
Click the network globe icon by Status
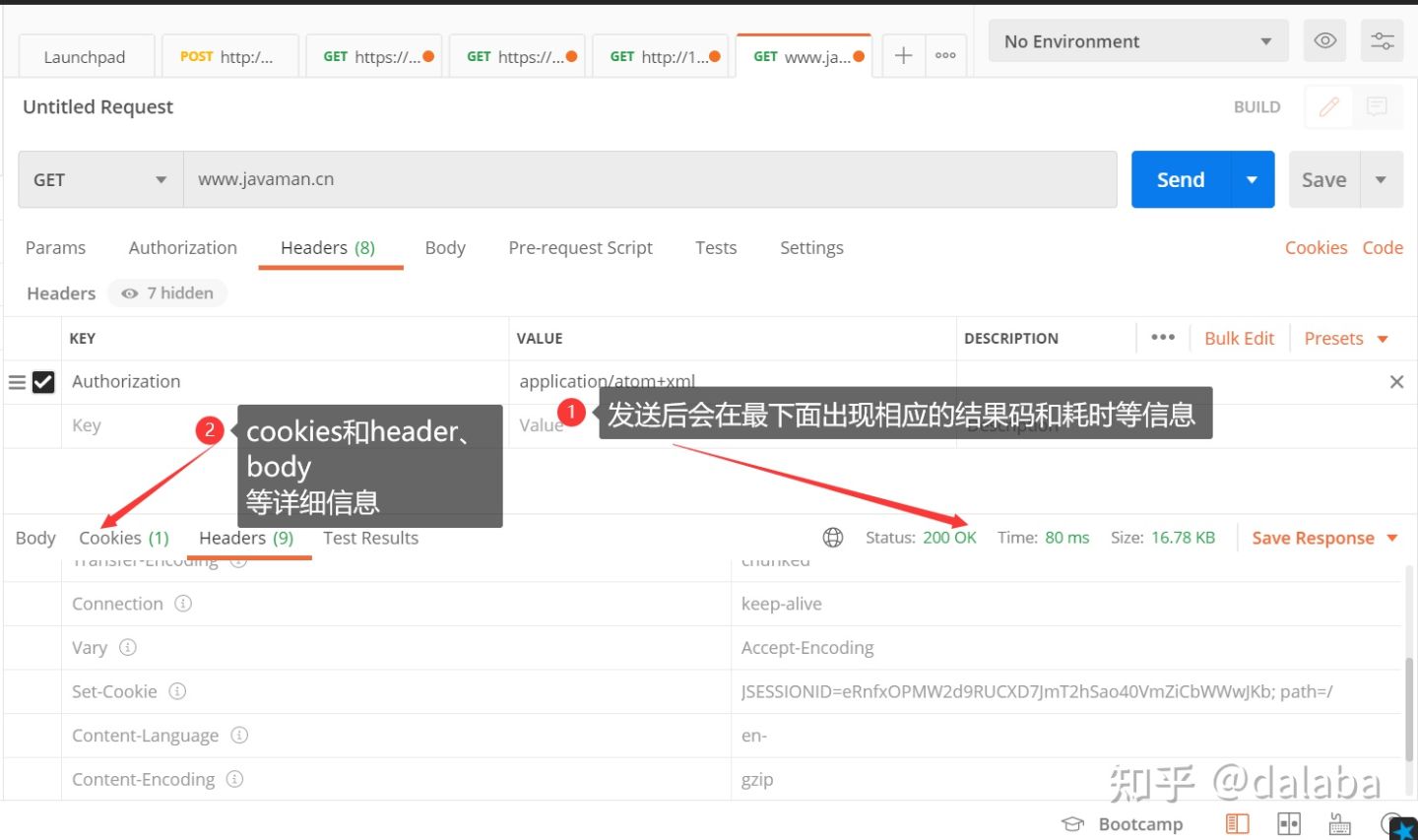point(833,538)
